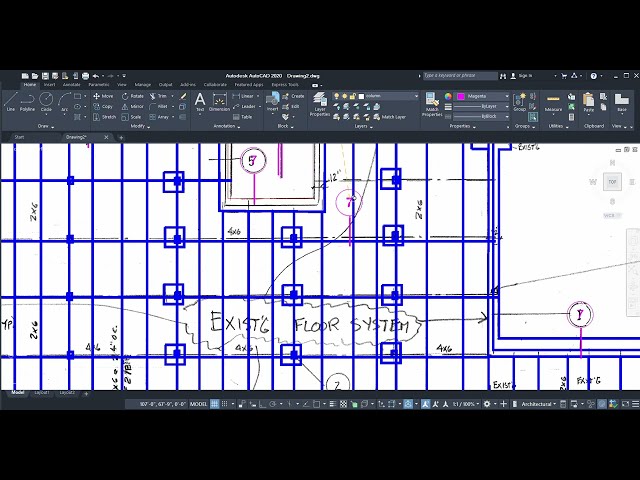640x480 pixels.
Task: Activate the Array tool
Action: point(159,117)
